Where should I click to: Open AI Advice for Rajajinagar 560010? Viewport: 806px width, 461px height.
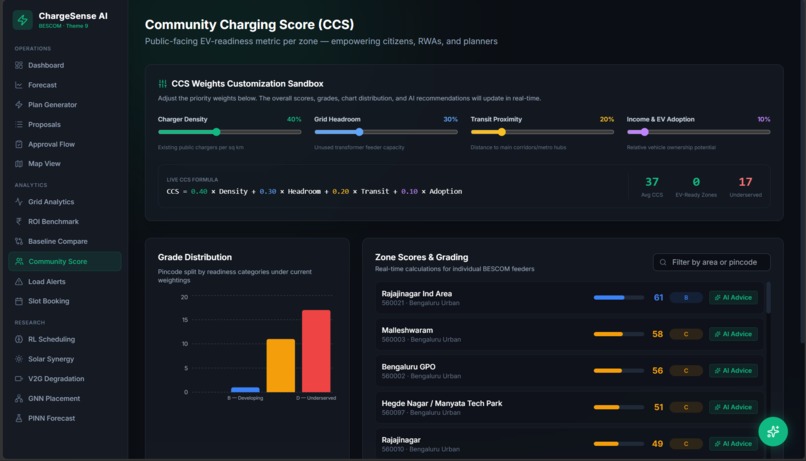(x=733, y=444)
